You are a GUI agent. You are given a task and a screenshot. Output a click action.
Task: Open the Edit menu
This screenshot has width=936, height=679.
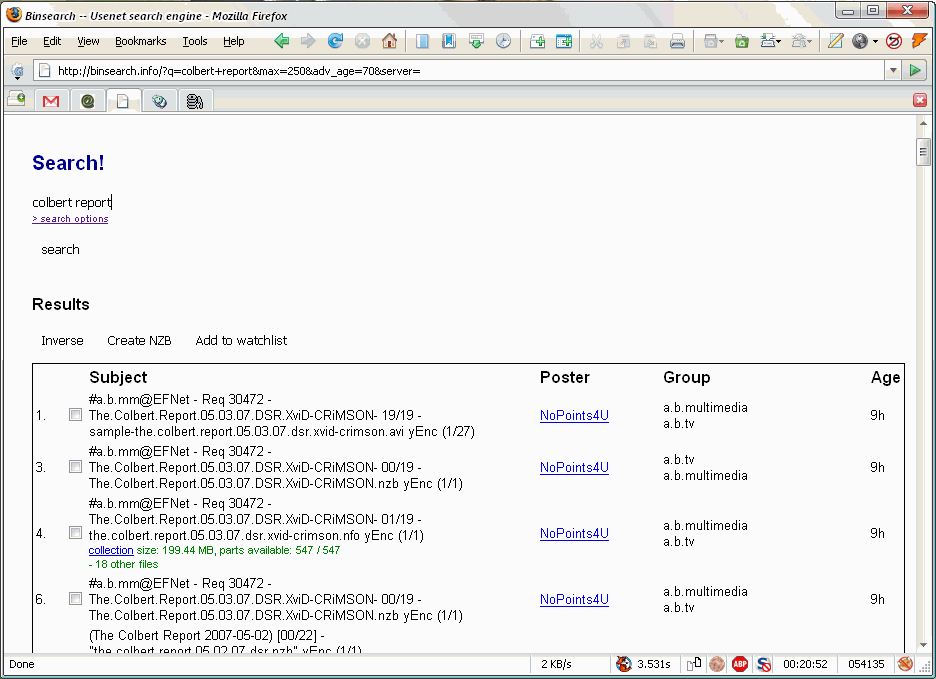(52, 41)
